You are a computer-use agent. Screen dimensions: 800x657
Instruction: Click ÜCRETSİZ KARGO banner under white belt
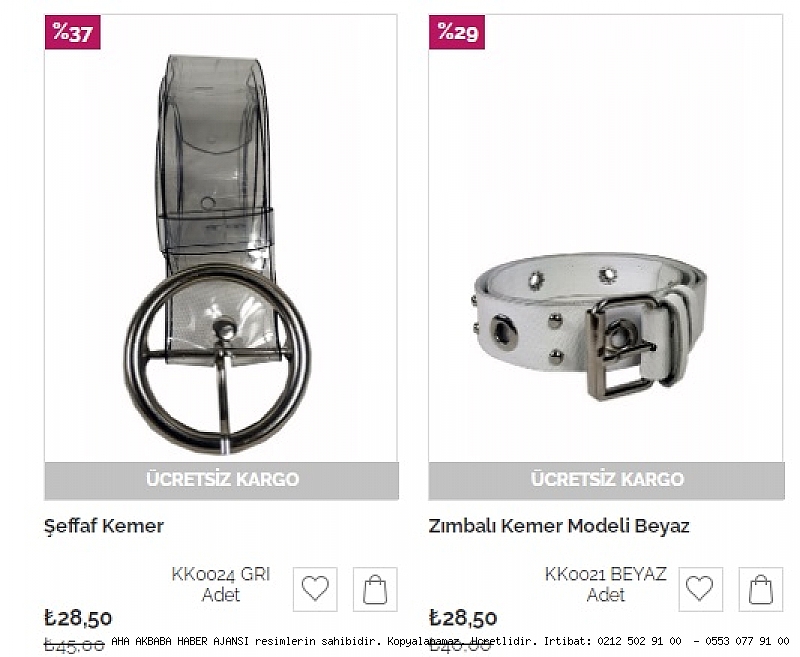[x=606, y=479]
